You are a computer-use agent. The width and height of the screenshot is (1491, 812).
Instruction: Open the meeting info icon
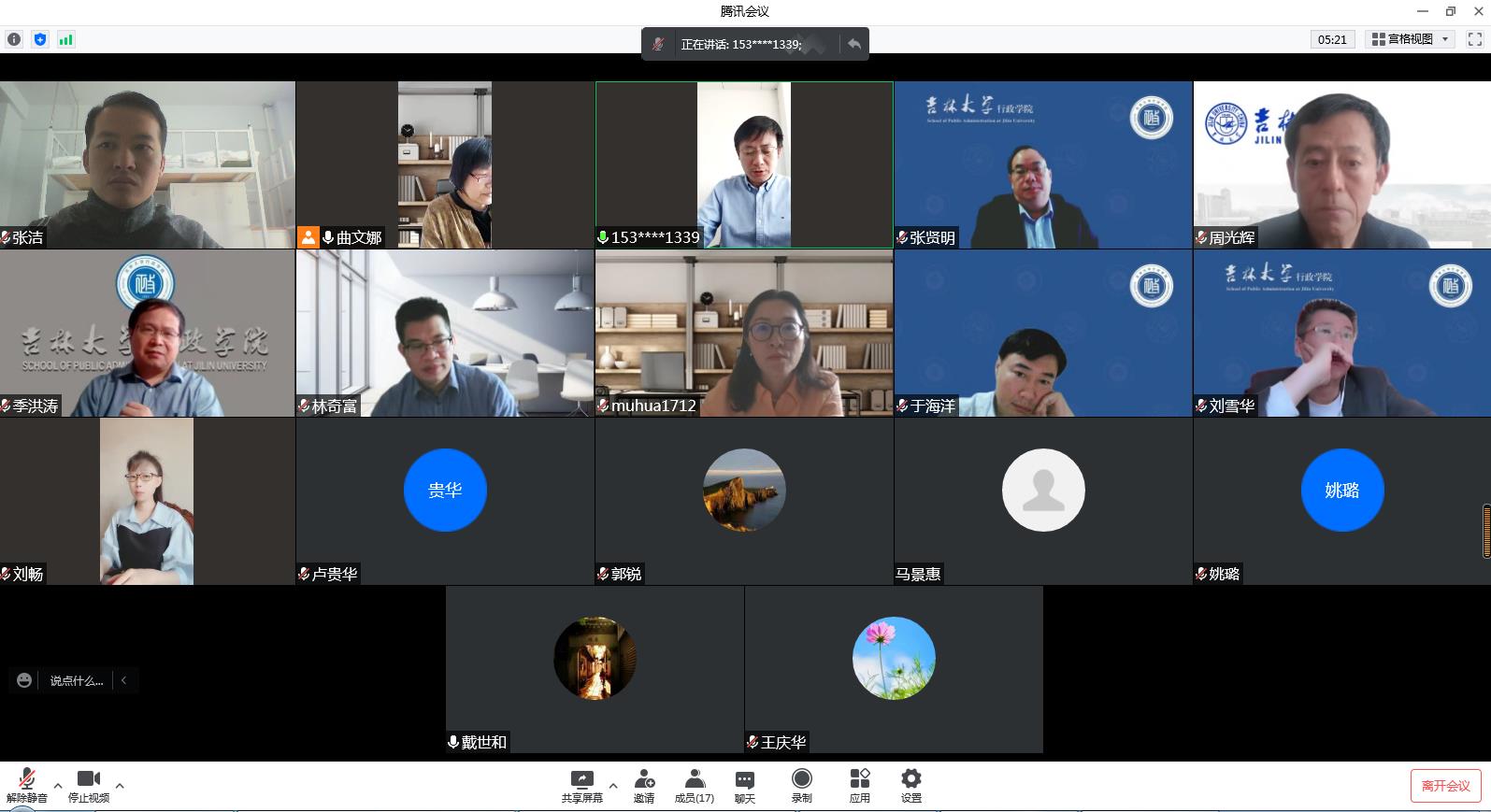click(x=14, y=39)
